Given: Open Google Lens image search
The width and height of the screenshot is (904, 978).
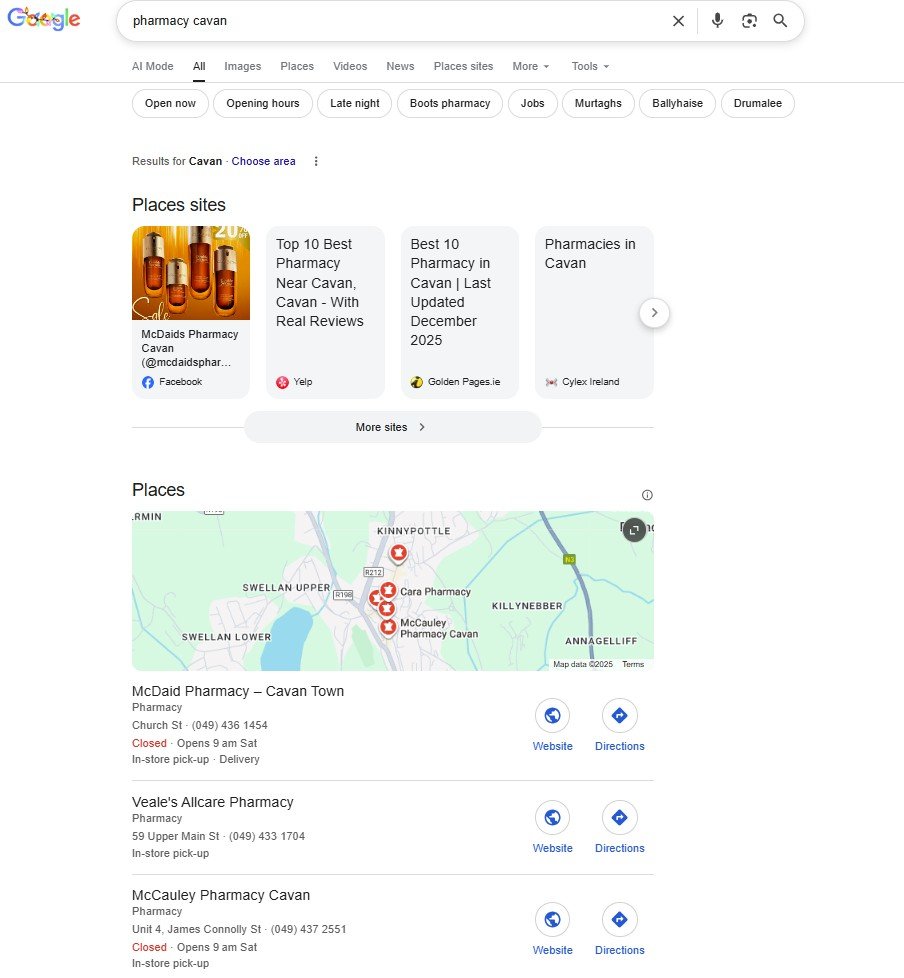Looking at the screenshot, I should pos(749,20).
